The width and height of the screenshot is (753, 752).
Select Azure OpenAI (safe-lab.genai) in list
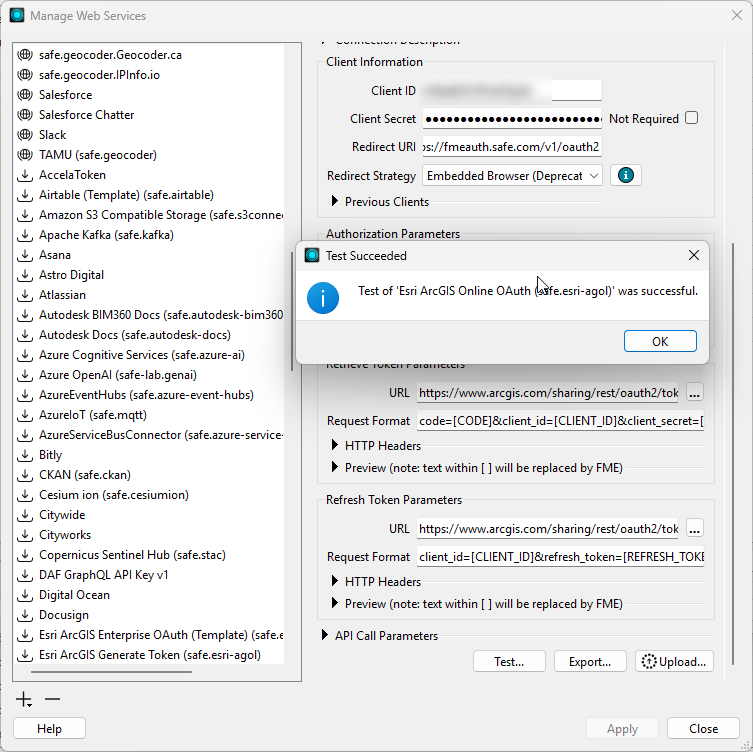[150, 375]
